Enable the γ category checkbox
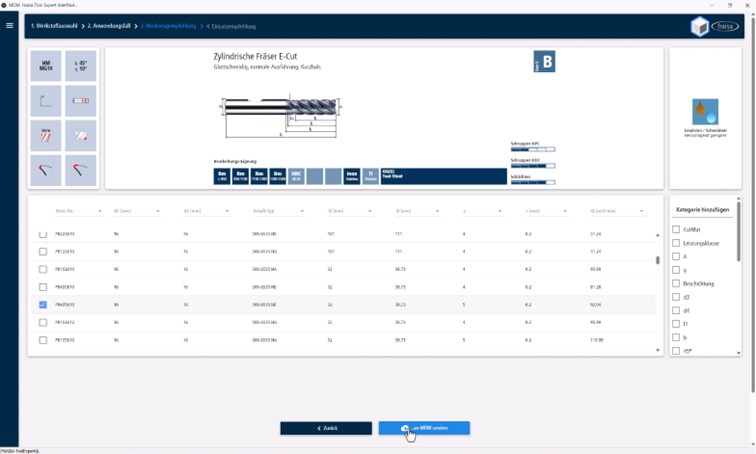Screen dimensions: 756x454 pyautogui.click(x=676, y=270)
